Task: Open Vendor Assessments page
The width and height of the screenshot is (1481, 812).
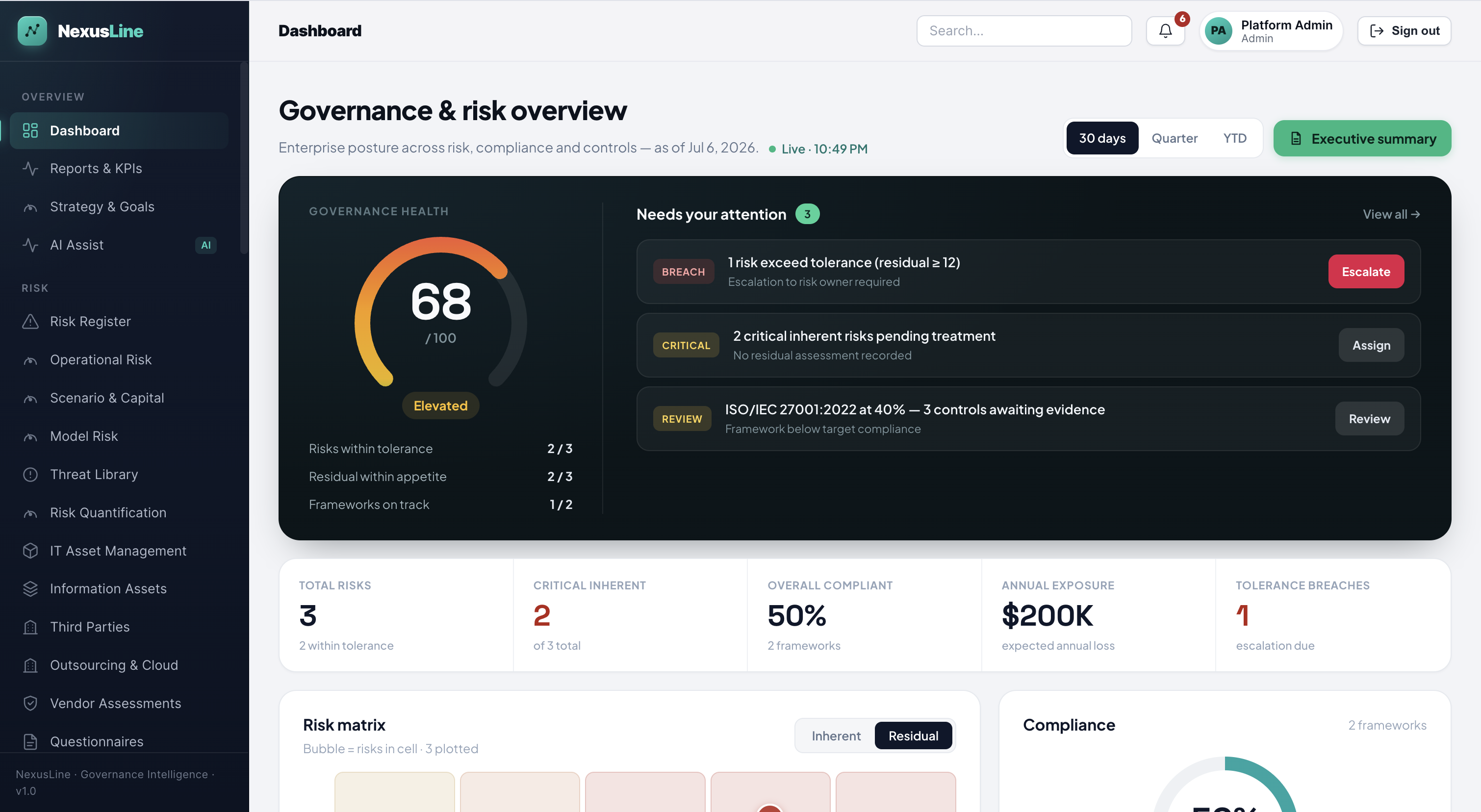Action: [119, 703]
